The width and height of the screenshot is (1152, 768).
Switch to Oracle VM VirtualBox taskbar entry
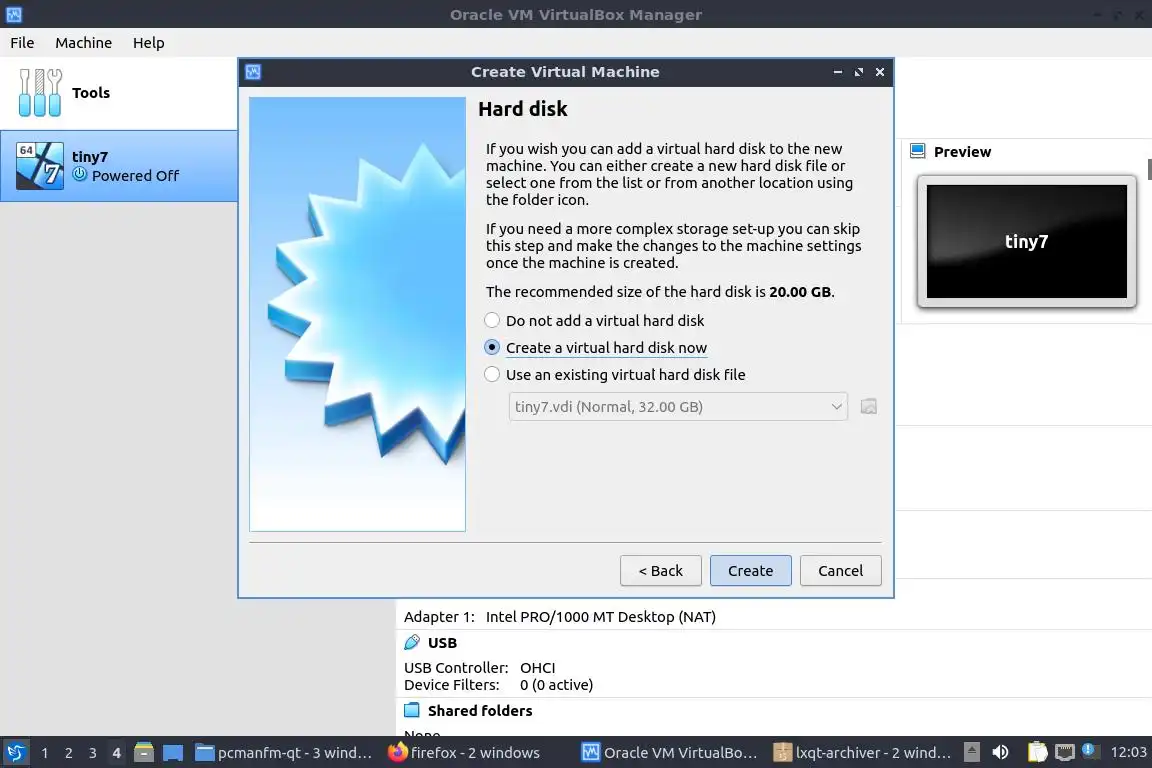[x=670, y=753]
